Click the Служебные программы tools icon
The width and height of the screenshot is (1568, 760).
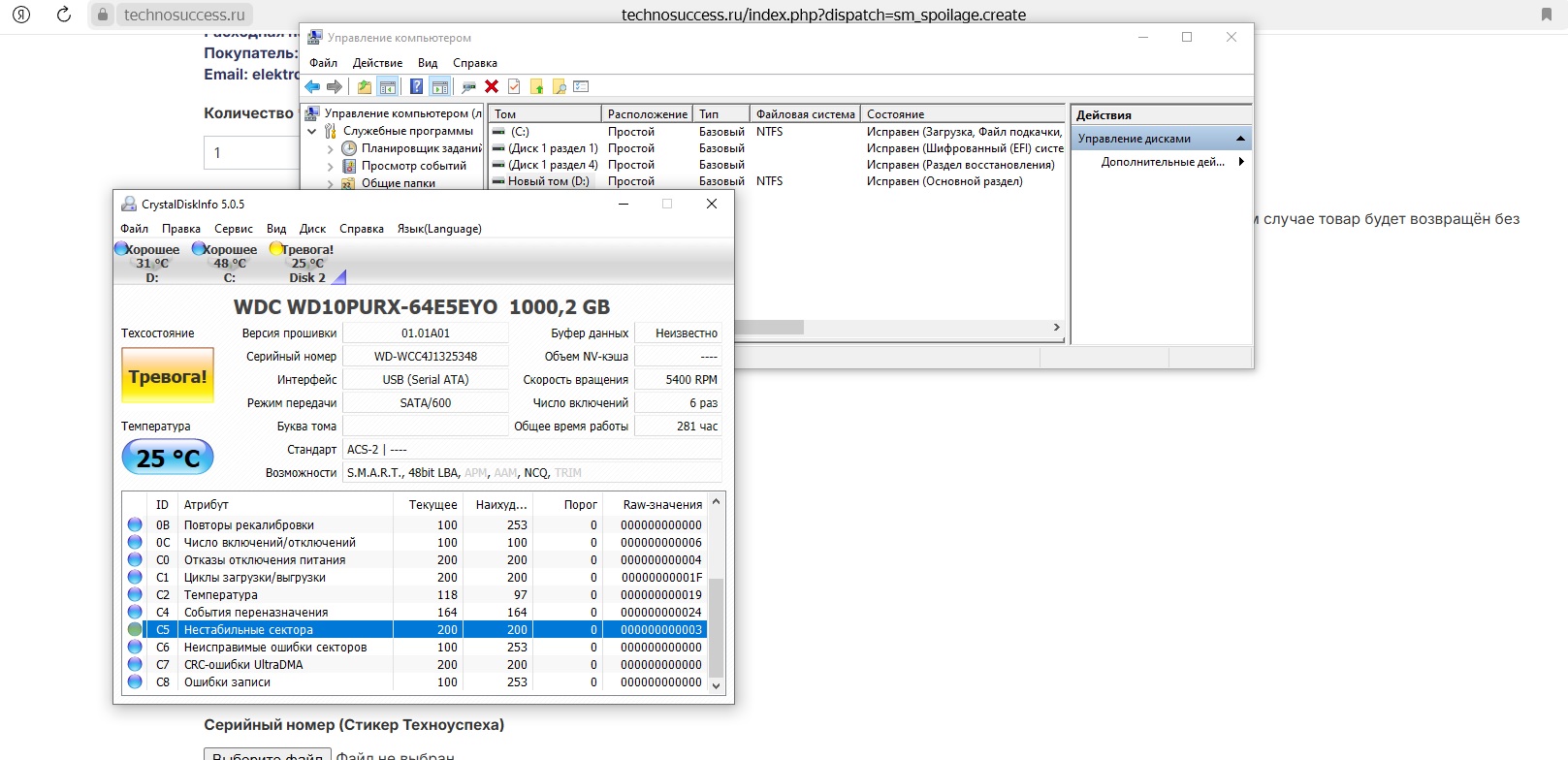click(331, 131)
